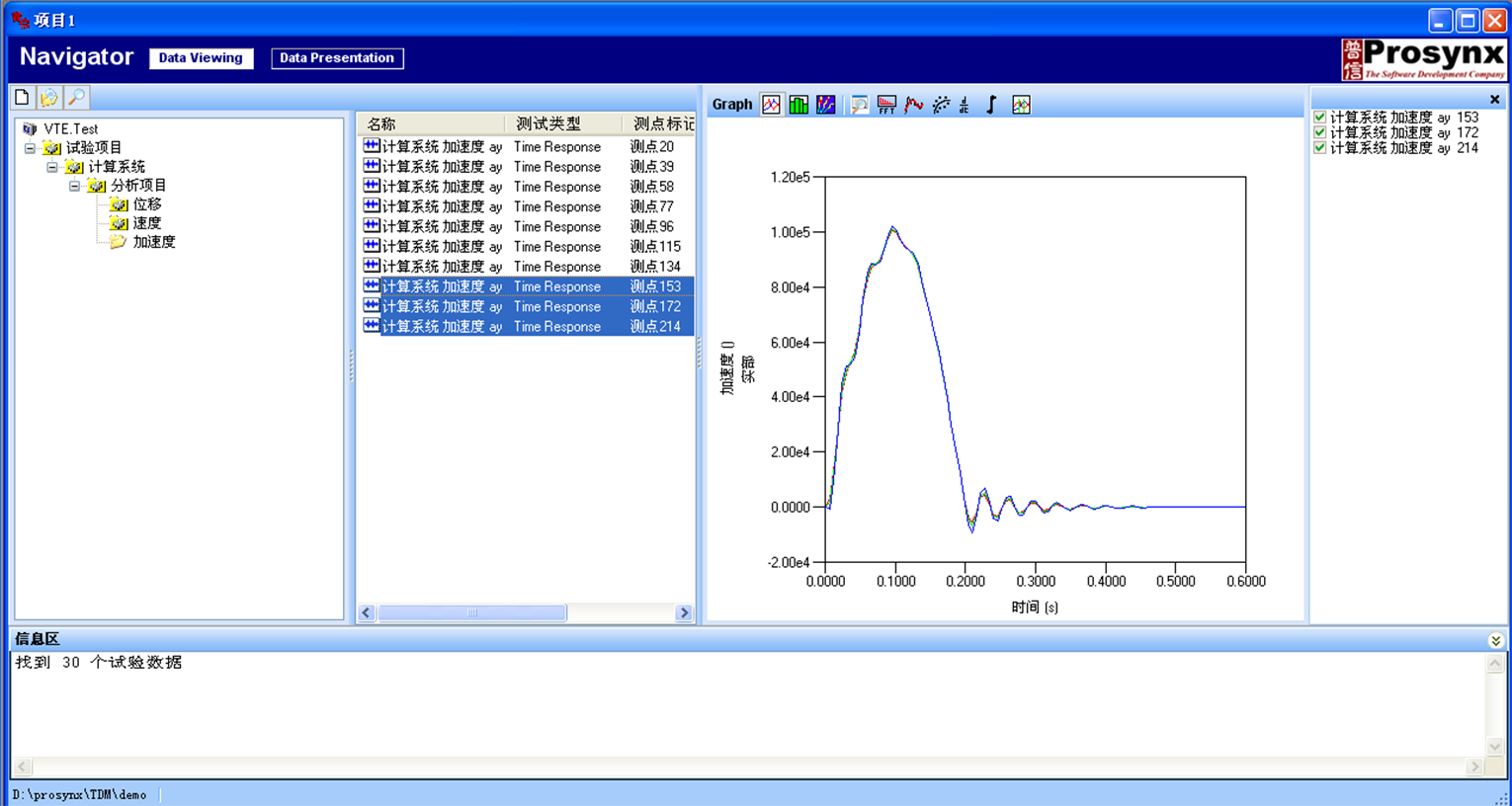Disable the 计算系统 加速度 ay 214 checkbox
Screen dimensions: 1512x806
1320,148
